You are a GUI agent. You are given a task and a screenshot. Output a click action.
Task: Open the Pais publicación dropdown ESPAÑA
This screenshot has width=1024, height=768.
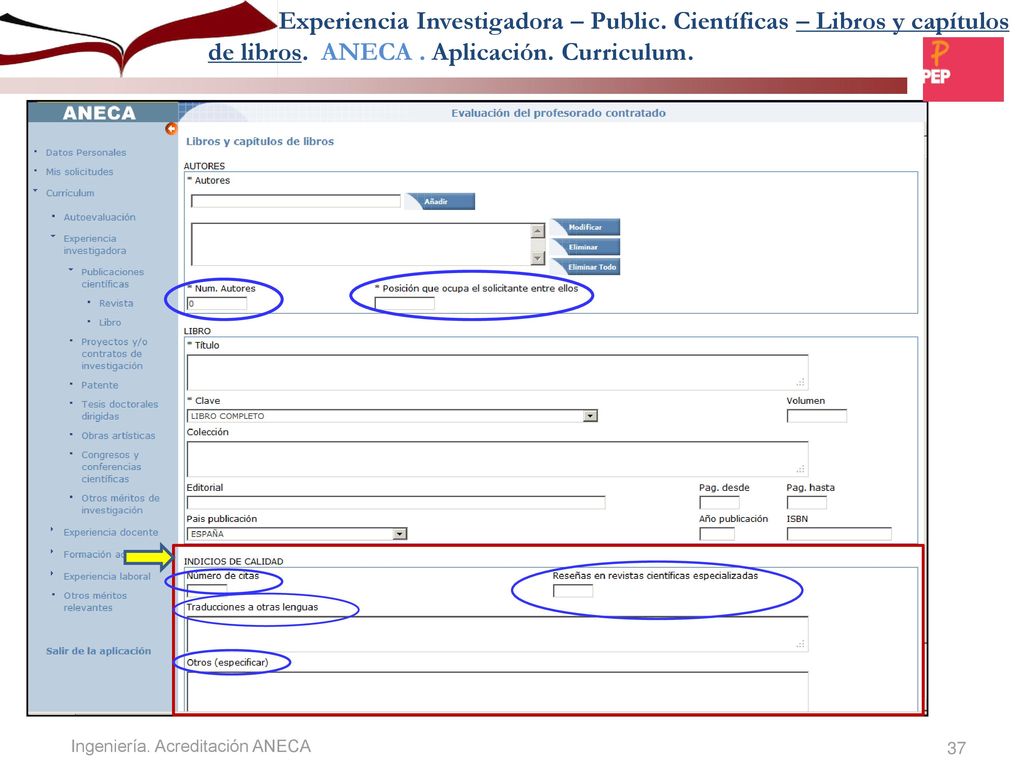pyautogui.click(x=296, y=534)
